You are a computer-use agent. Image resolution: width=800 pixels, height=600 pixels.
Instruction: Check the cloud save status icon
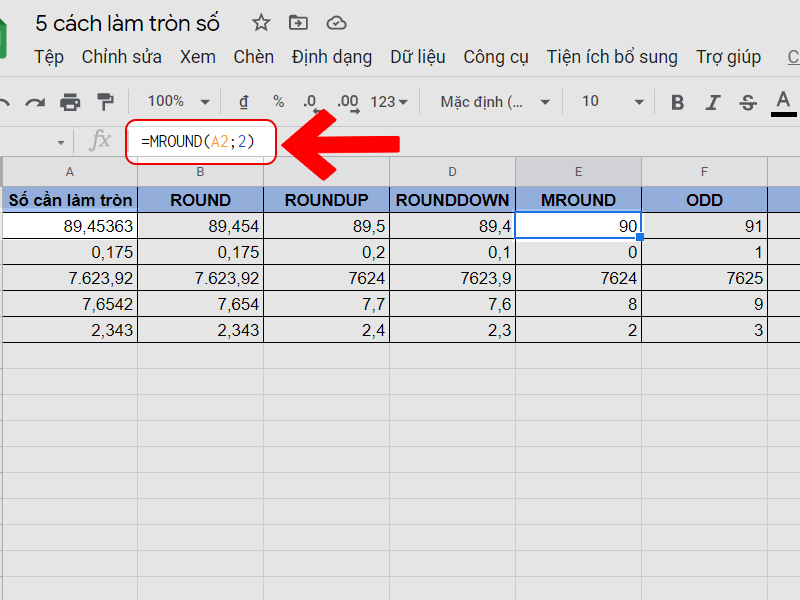tap(337, 23)
